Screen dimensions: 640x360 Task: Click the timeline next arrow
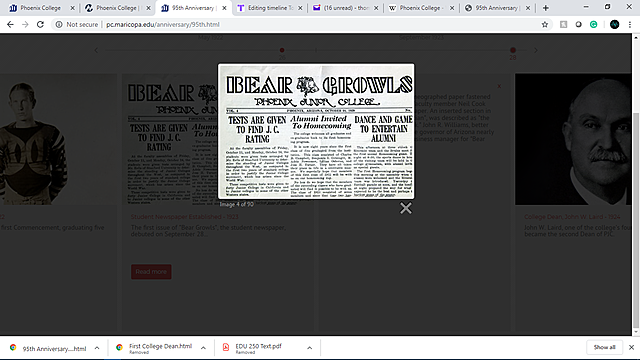[536, 50]
